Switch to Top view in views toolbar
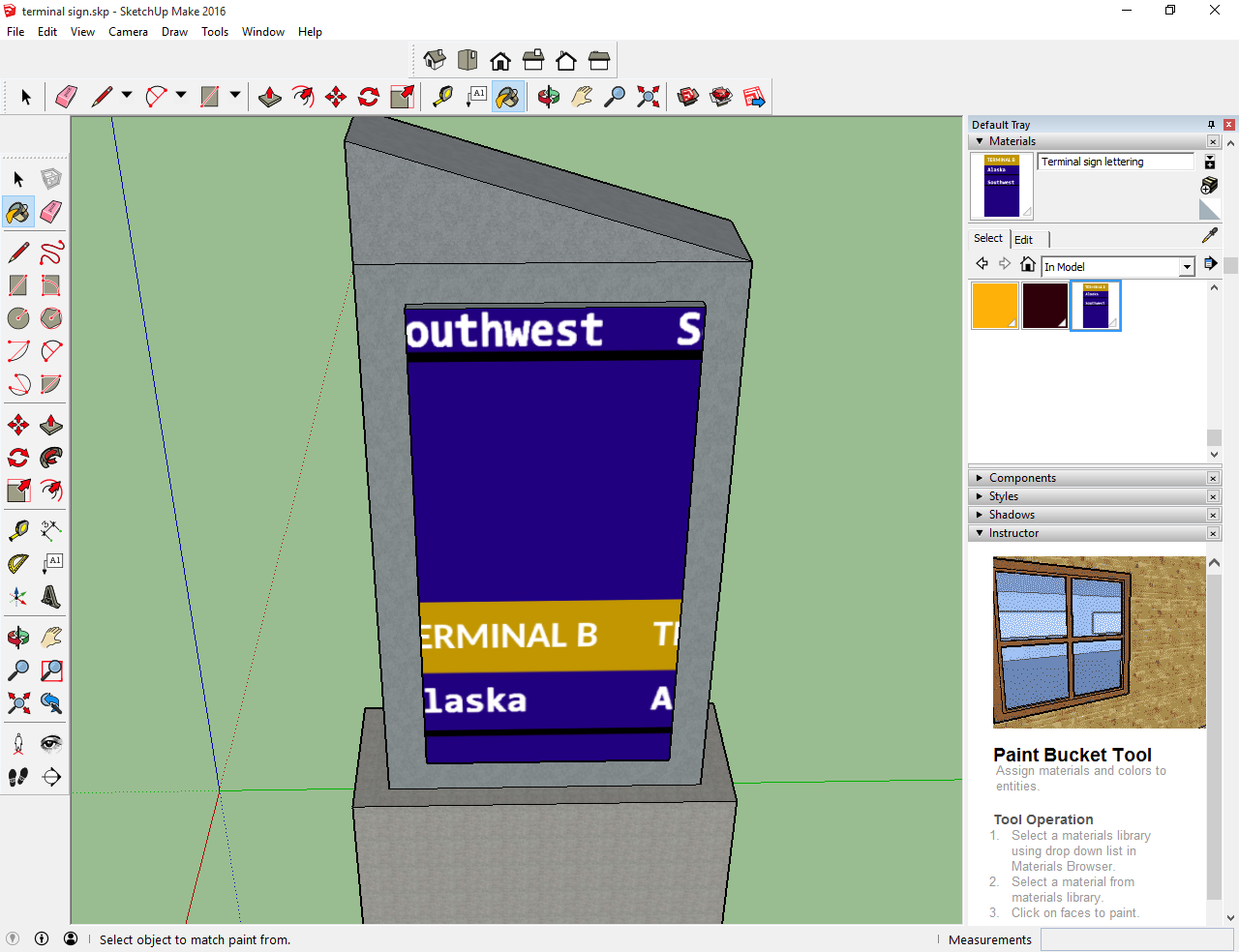The width and height of the screenshot is (1239, 952). 468,61
